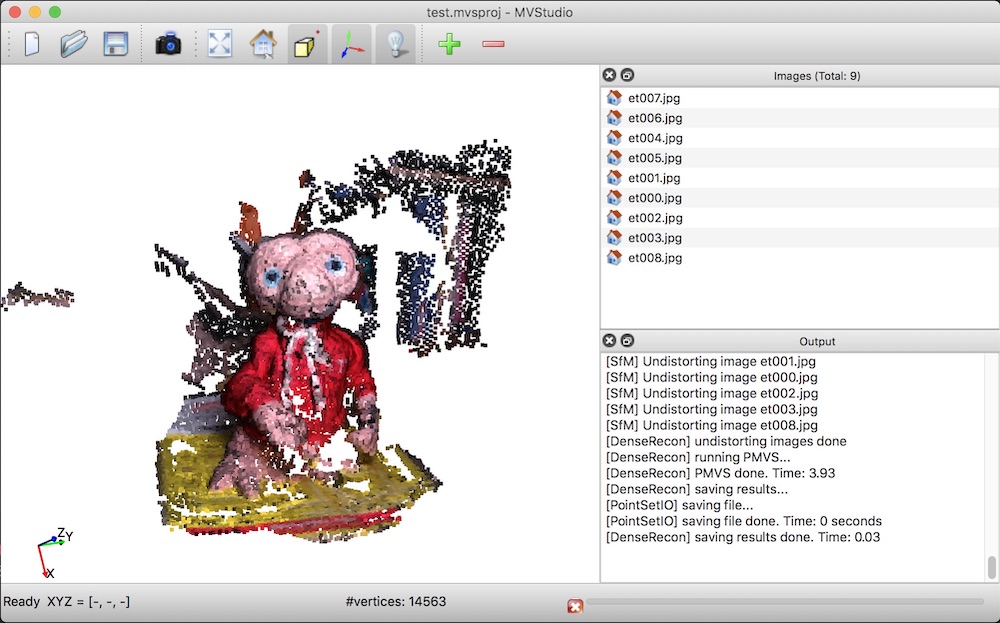
Task: Click the image icon beside et000.jpg
Action: click(x=614, y=198)
